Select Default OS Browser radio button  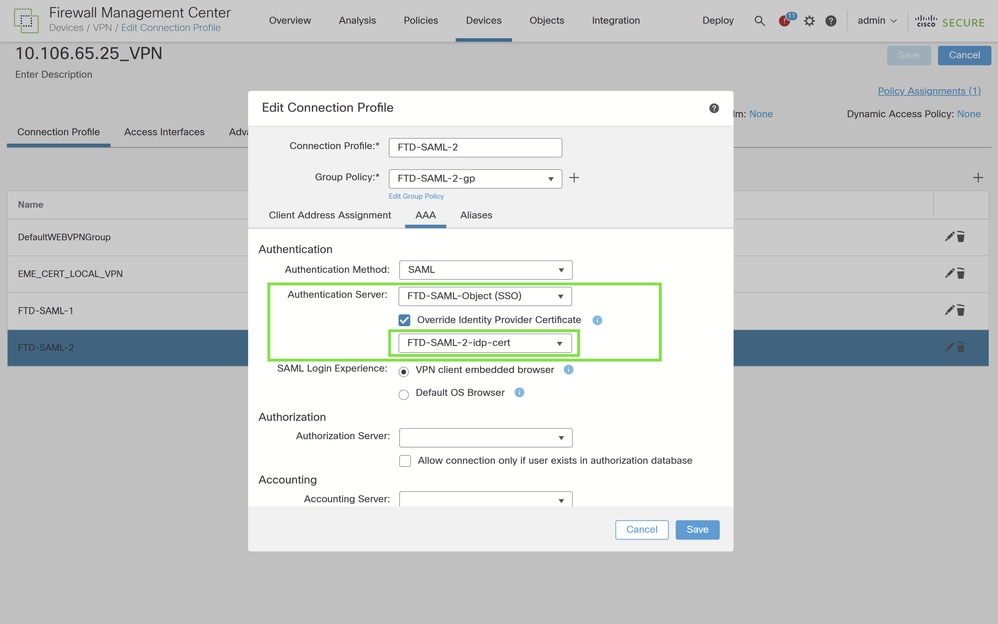tap(404, 395)
